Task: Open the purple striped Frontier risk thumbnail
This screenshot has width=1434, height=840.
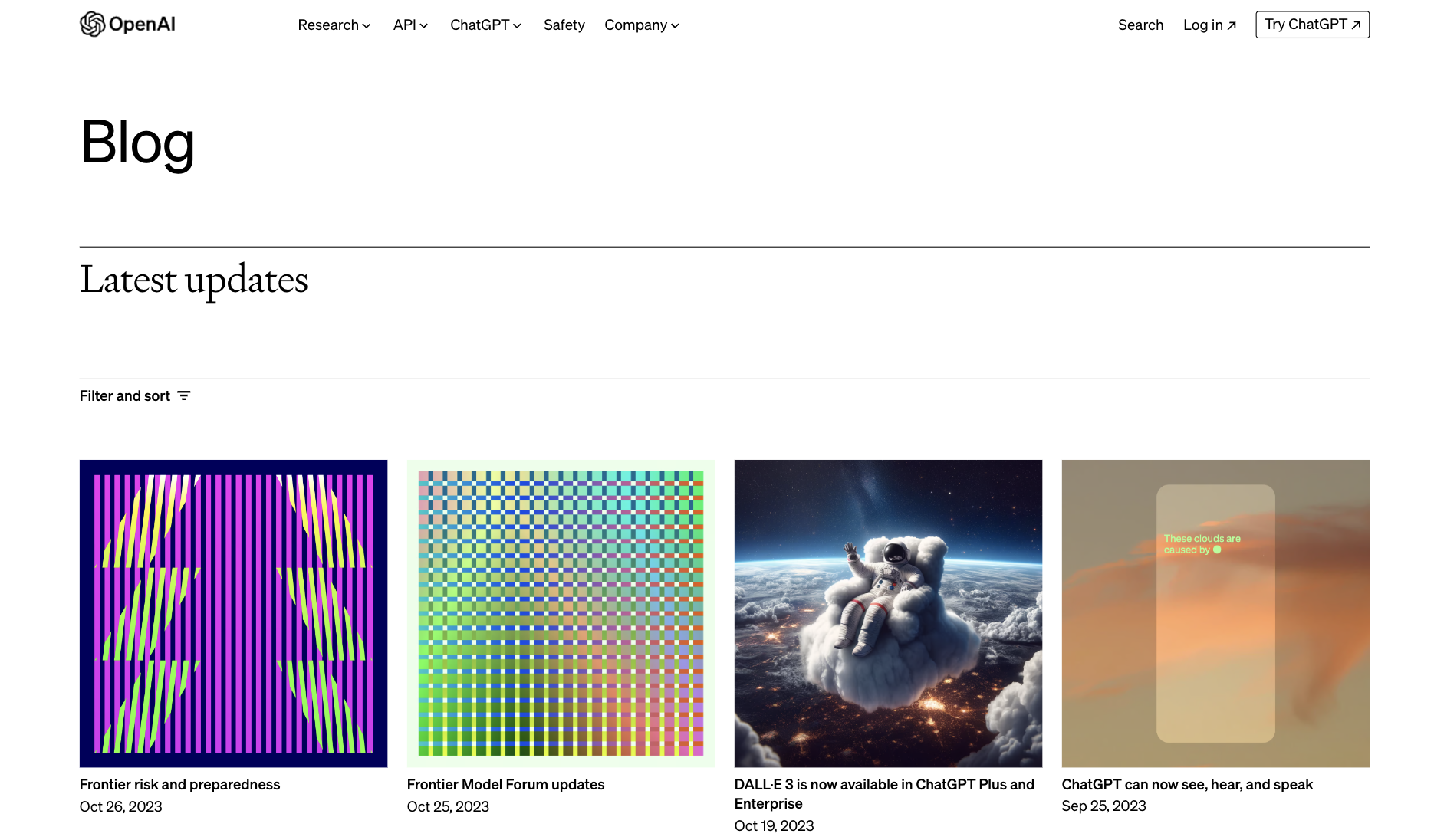Action: coord(233,613)
